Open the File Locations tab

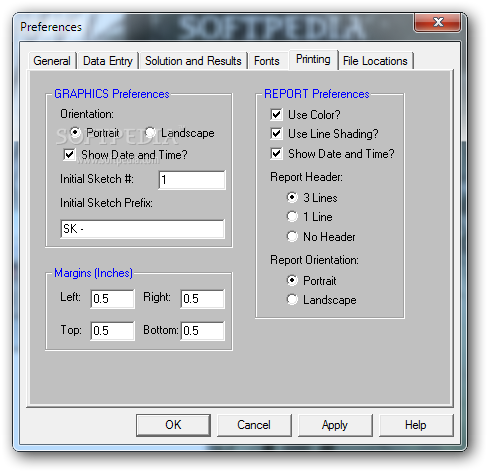(x=375, y=61)
